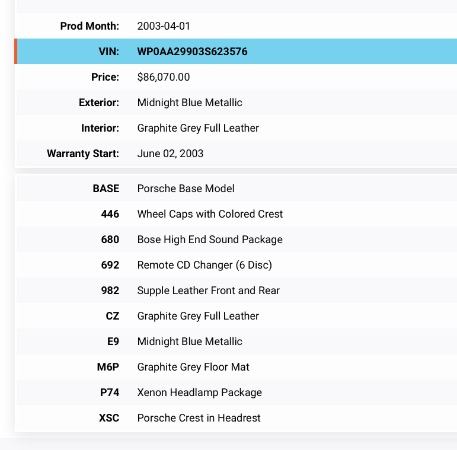
Task: Select E9 Midnight Blue Metallic row
Action: click(x=236, y=341)
